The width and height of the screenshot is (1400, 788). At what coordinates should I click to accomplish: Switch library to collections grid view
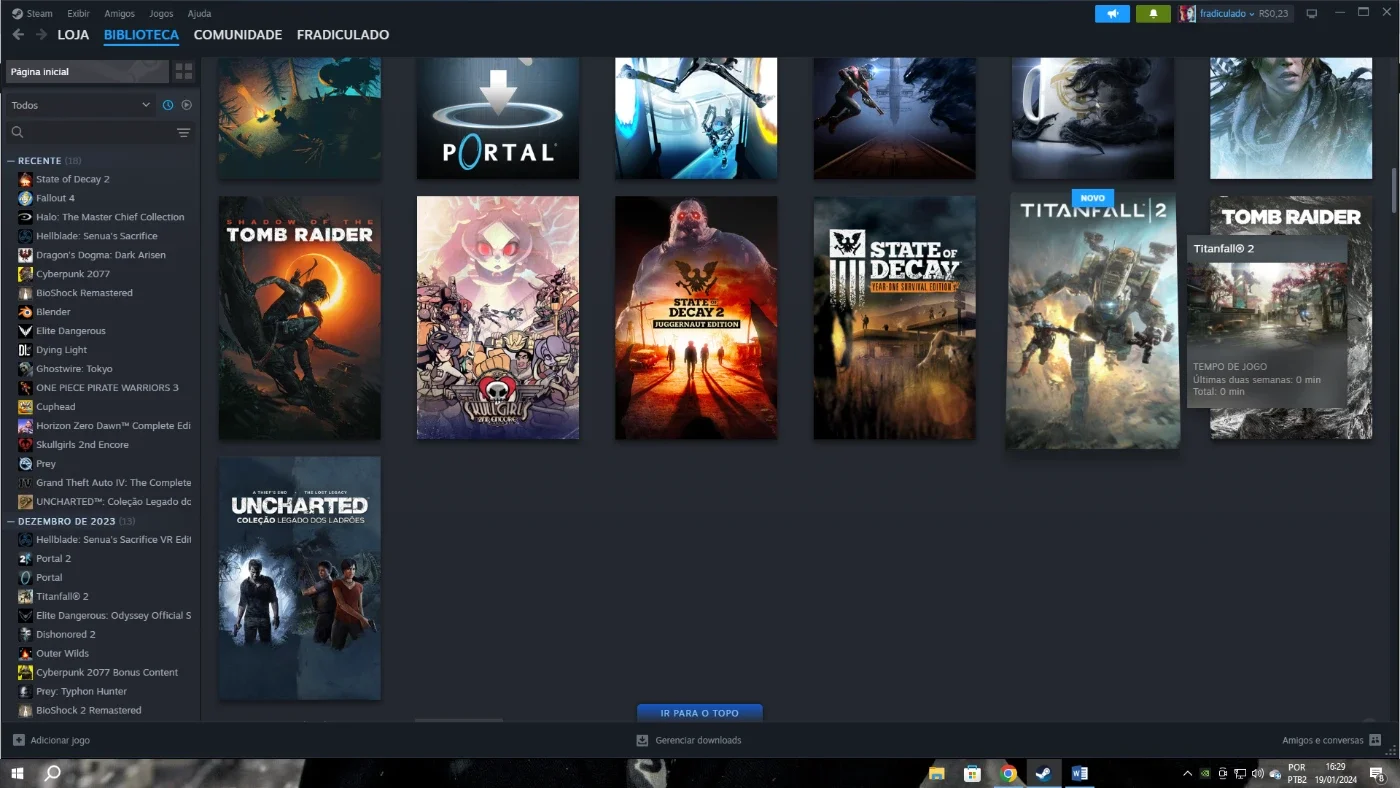click(184, 72)
